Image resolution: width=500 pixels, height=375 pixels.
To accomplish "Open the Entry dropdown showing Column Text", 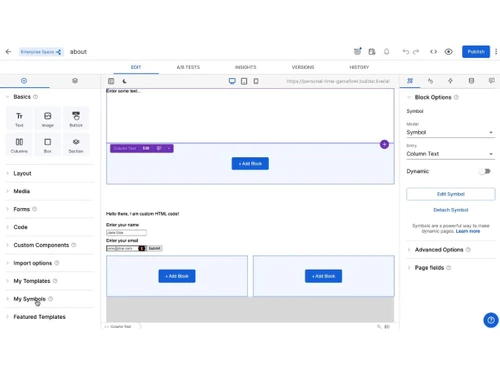I will 450,154.
